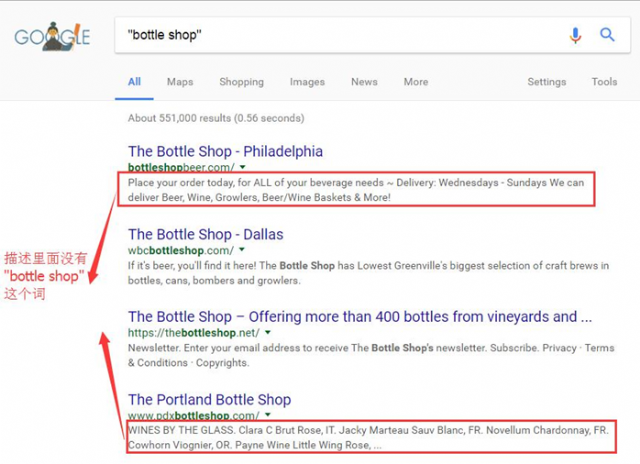Click the Google doodle logo

52,36
